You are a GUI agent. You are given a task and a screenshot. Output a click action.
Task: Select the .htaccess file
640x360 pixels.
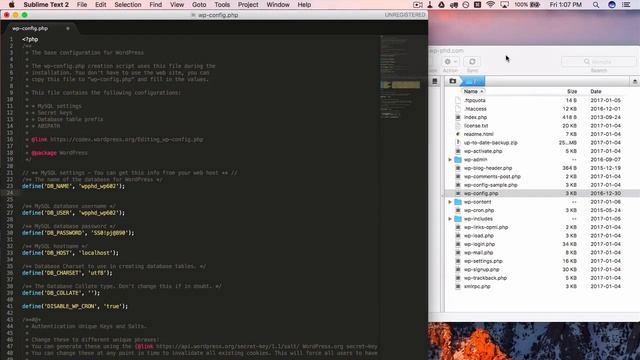[475, 109]
